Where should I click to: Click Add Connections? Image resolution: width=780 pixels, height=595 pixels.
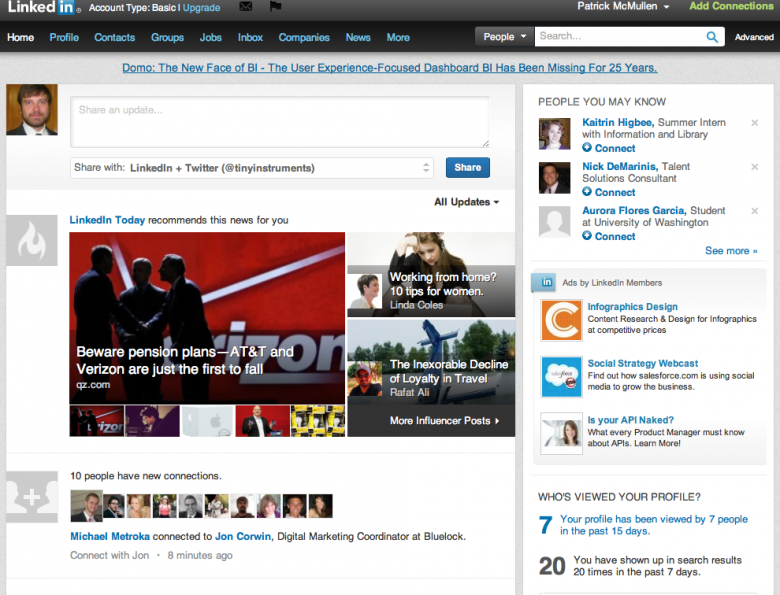point(731,6)
